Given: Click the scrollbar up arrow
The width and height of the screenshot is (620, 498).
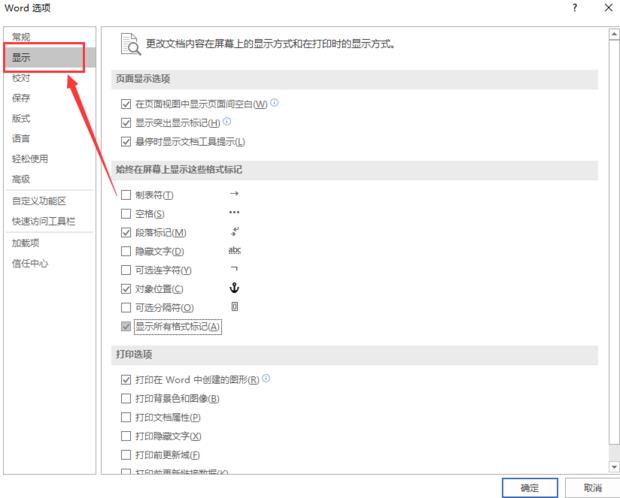Looking at the screenshot, I should click(610, 35).
